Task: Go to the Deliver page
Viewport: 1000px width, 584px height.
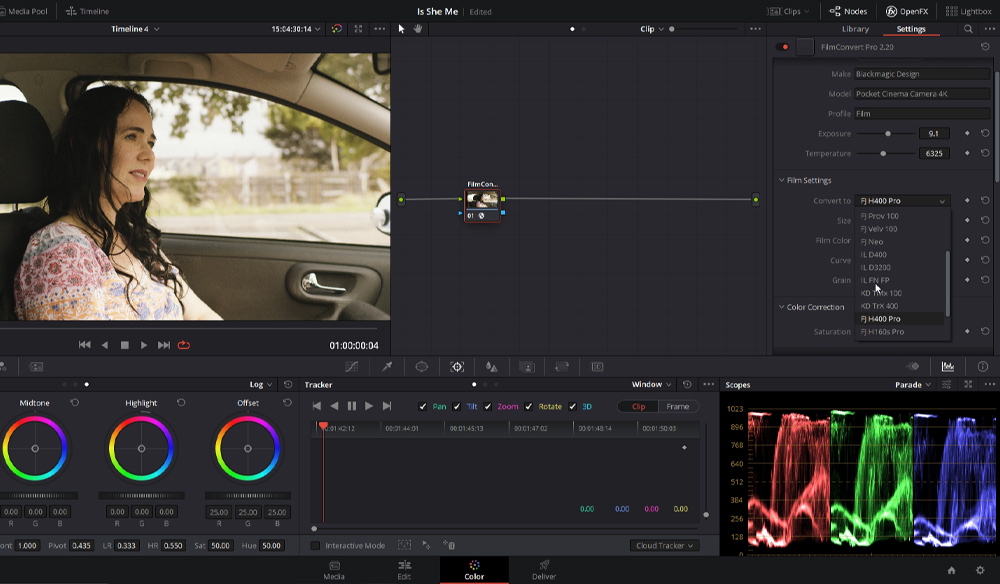Action: coord(544,570)
